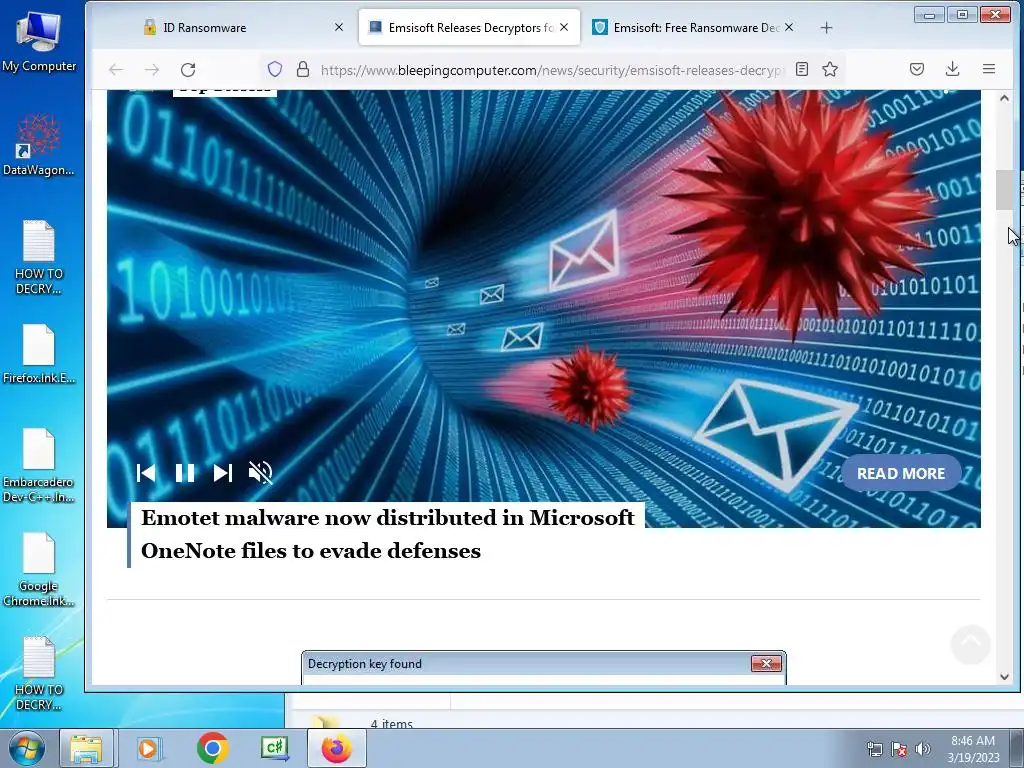The image size is (1024, 768).
Task: Close the Emsisoft: Free Ransomware tab
Action: 789,27
